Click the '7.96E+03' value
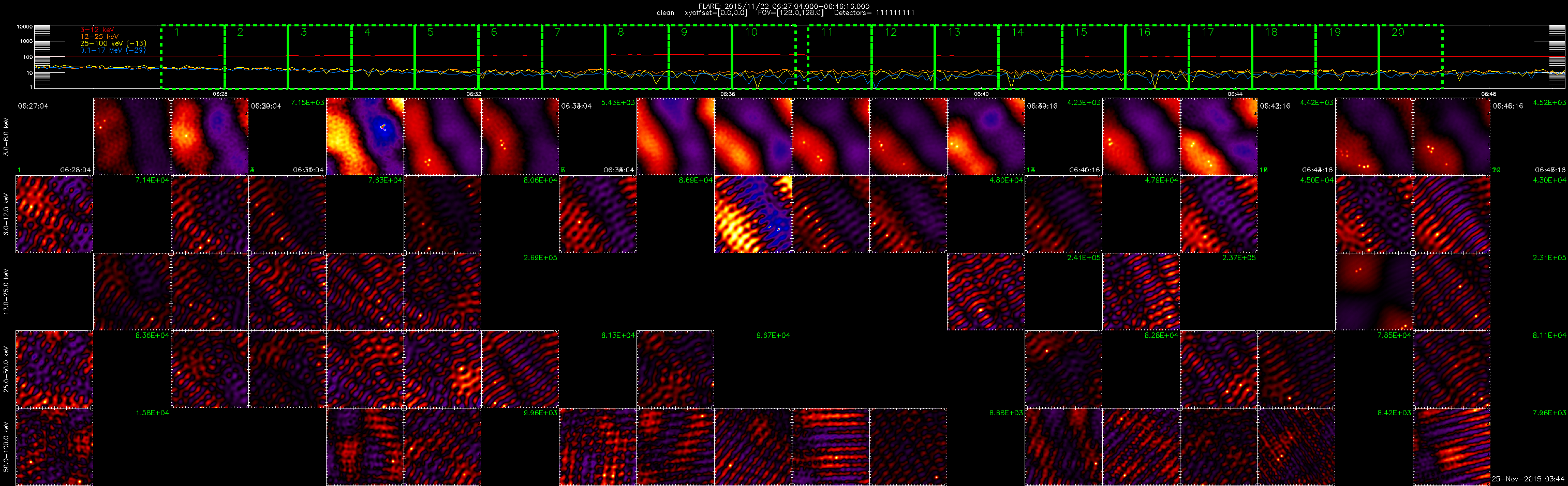Viewport: 1568px width, 486px height. coord(1549,414)
